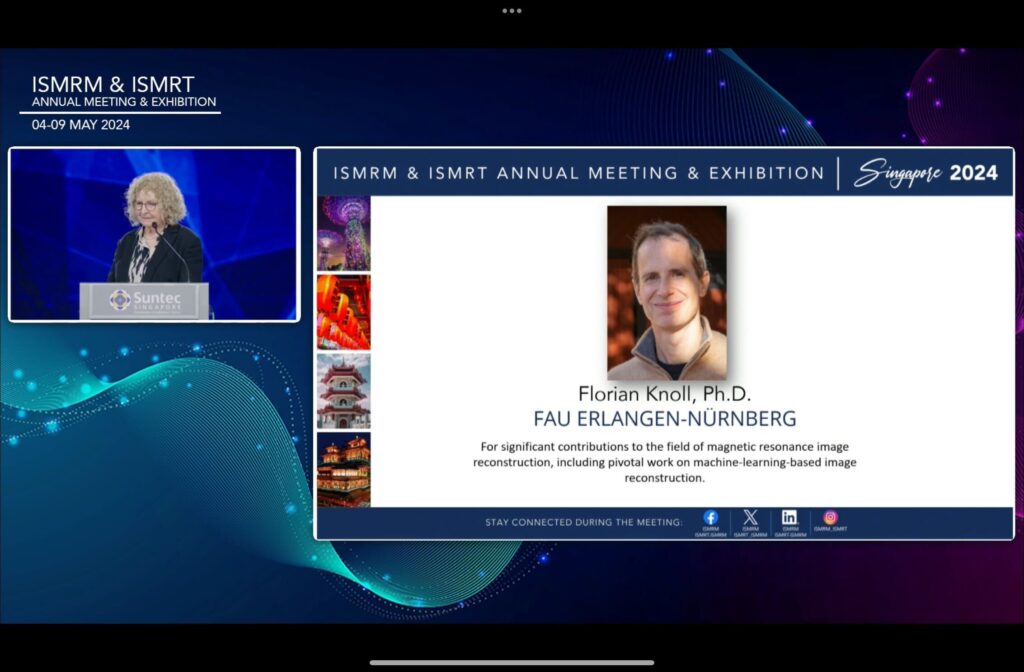The height and width of the screenshot is (672, 1024).
Task: Open the LinkedIn social icon
Action: 790,518
